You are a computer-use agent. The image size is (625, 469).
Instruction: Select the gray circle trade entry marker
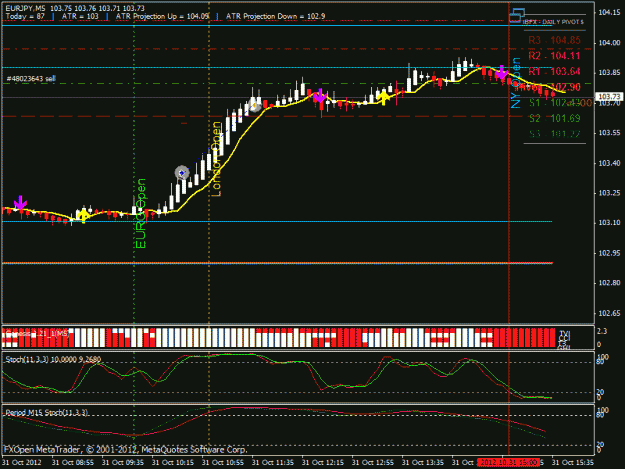click(x=182, y=173)
